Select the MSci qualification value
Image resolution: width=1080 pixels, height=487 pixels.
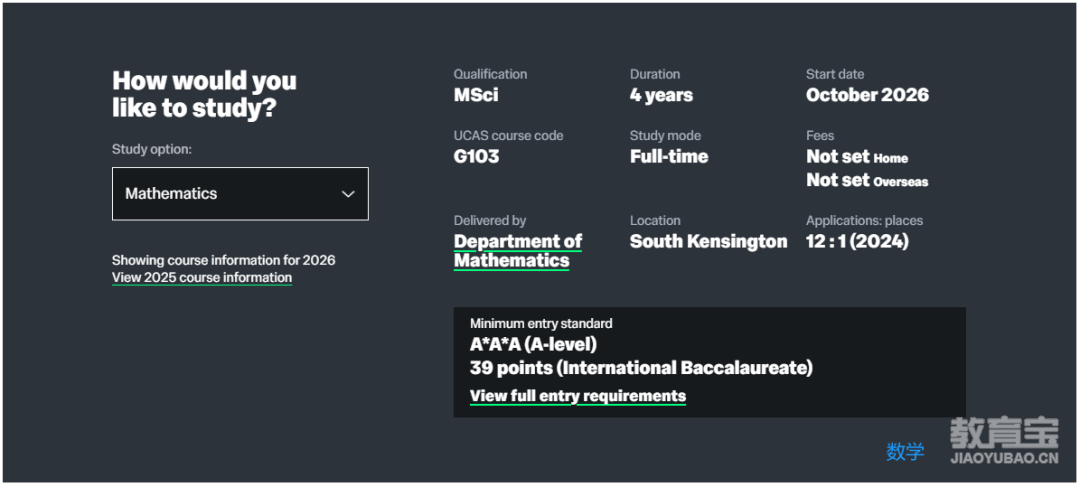coord(476,95)
